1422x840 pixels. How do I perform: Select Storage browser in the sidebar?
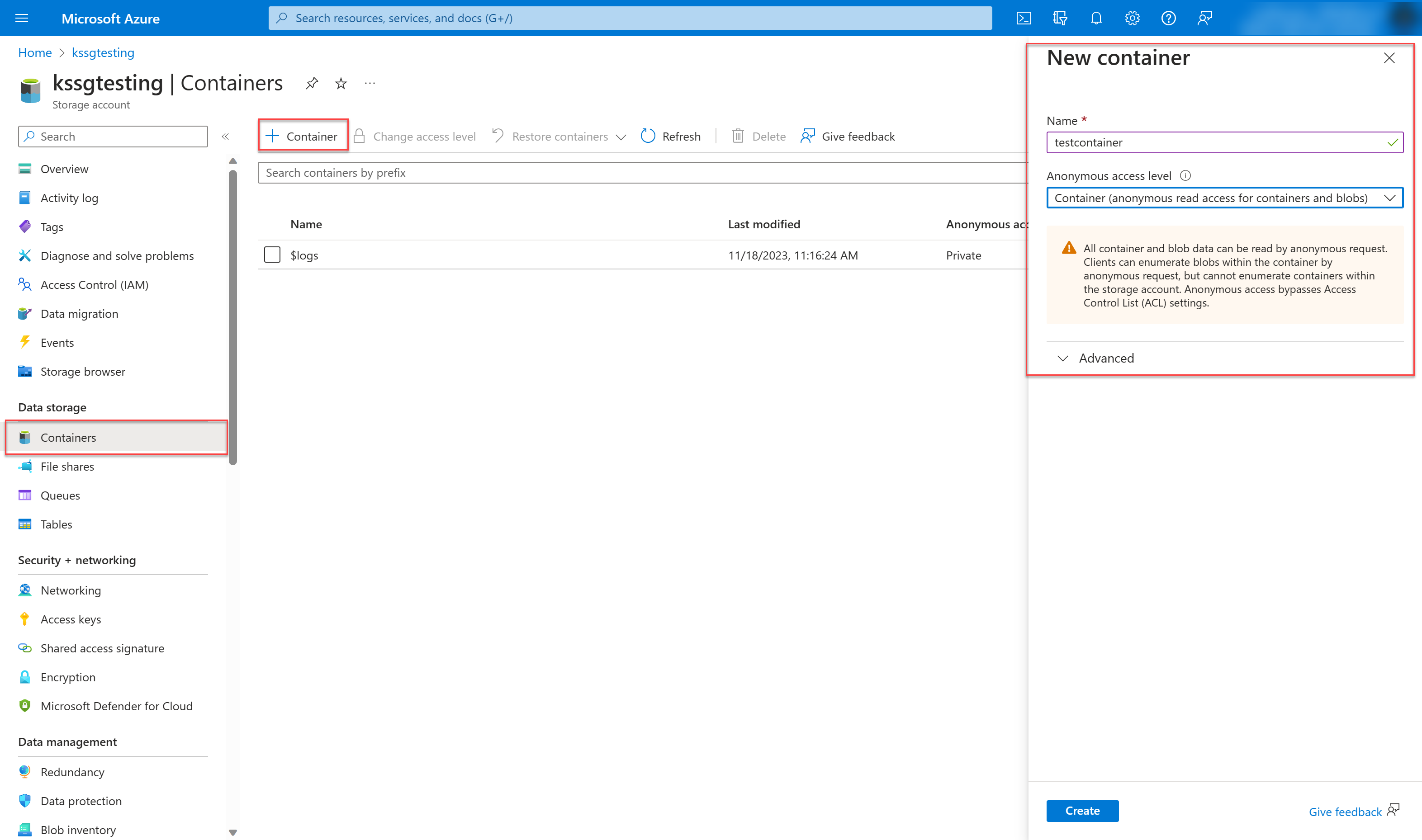coord(83,371)
